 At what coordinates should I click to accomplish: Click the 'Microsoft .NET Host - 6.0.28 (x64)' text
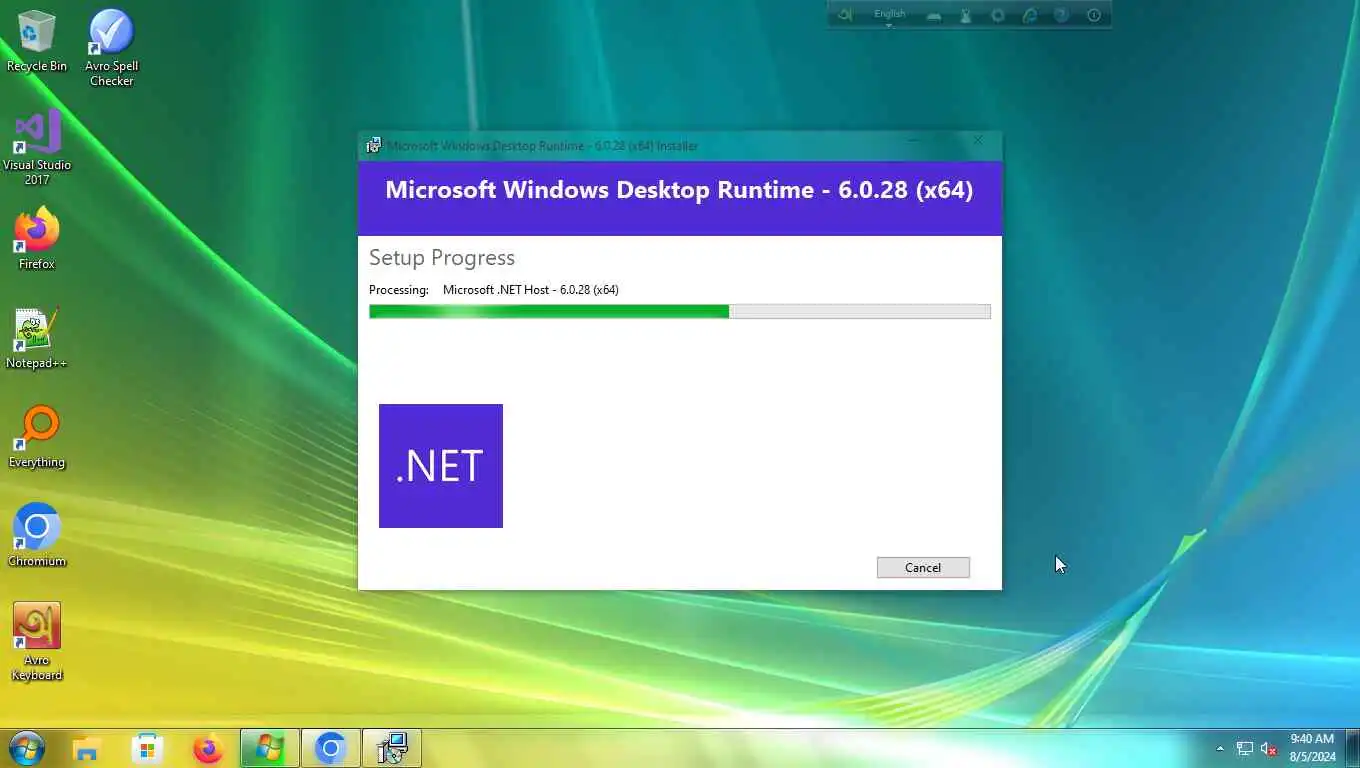531,290
